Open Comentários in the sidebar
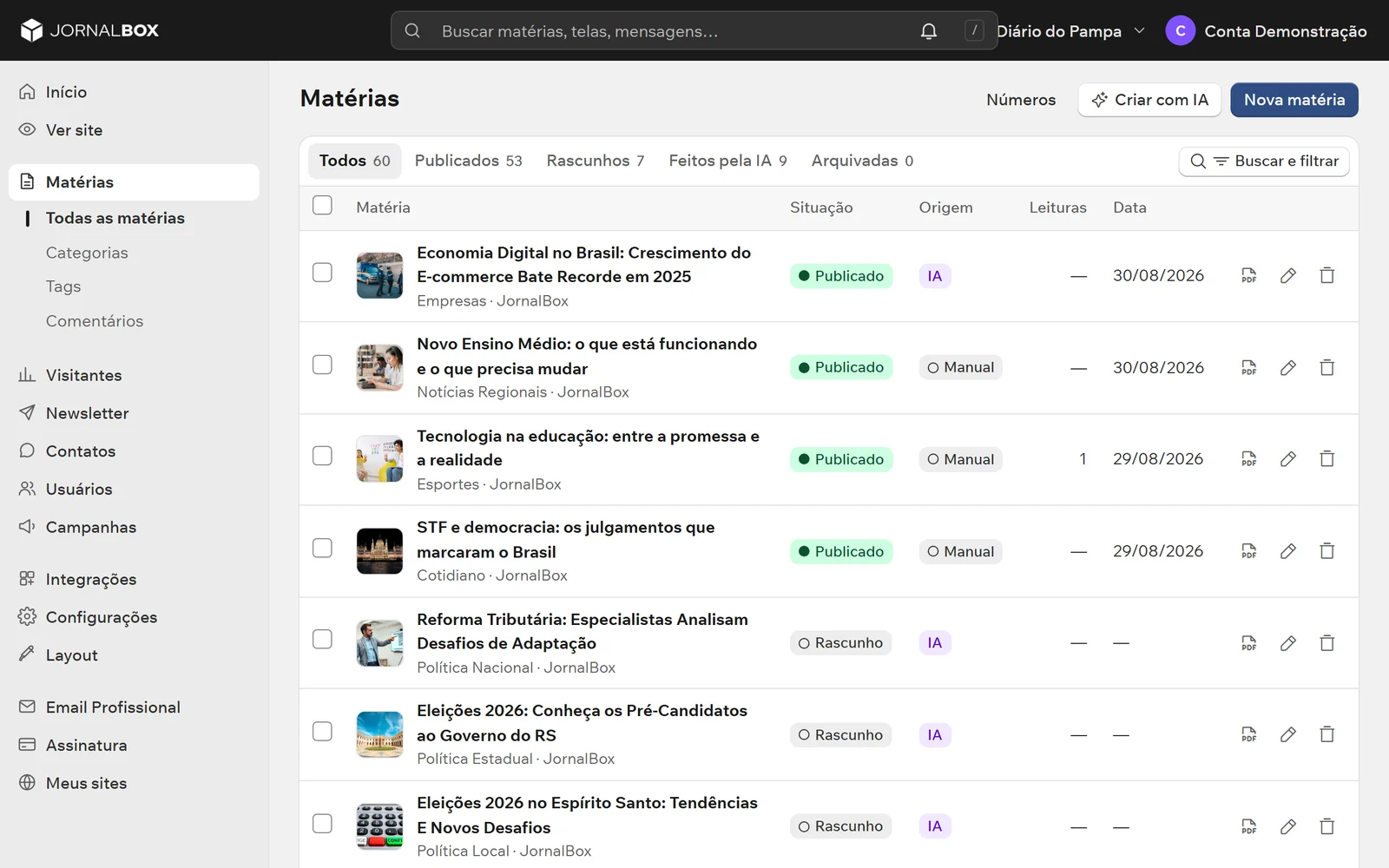Image resolution: width=1389 pixels, height=868 pixels. click(x=95, y=321)
